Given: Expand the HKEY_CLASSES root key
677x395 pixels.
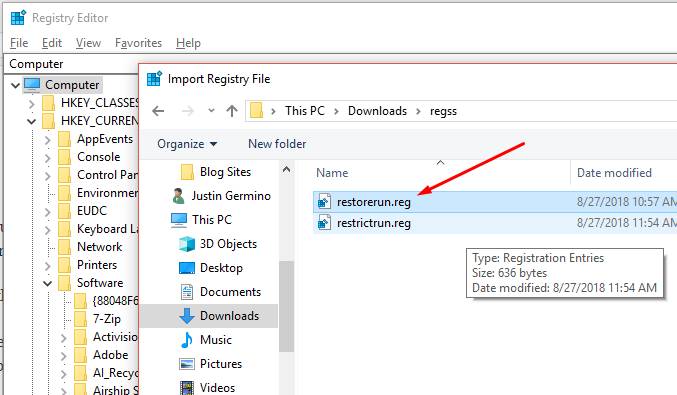Looking at the screenshot, I should (x=32, y=104).
